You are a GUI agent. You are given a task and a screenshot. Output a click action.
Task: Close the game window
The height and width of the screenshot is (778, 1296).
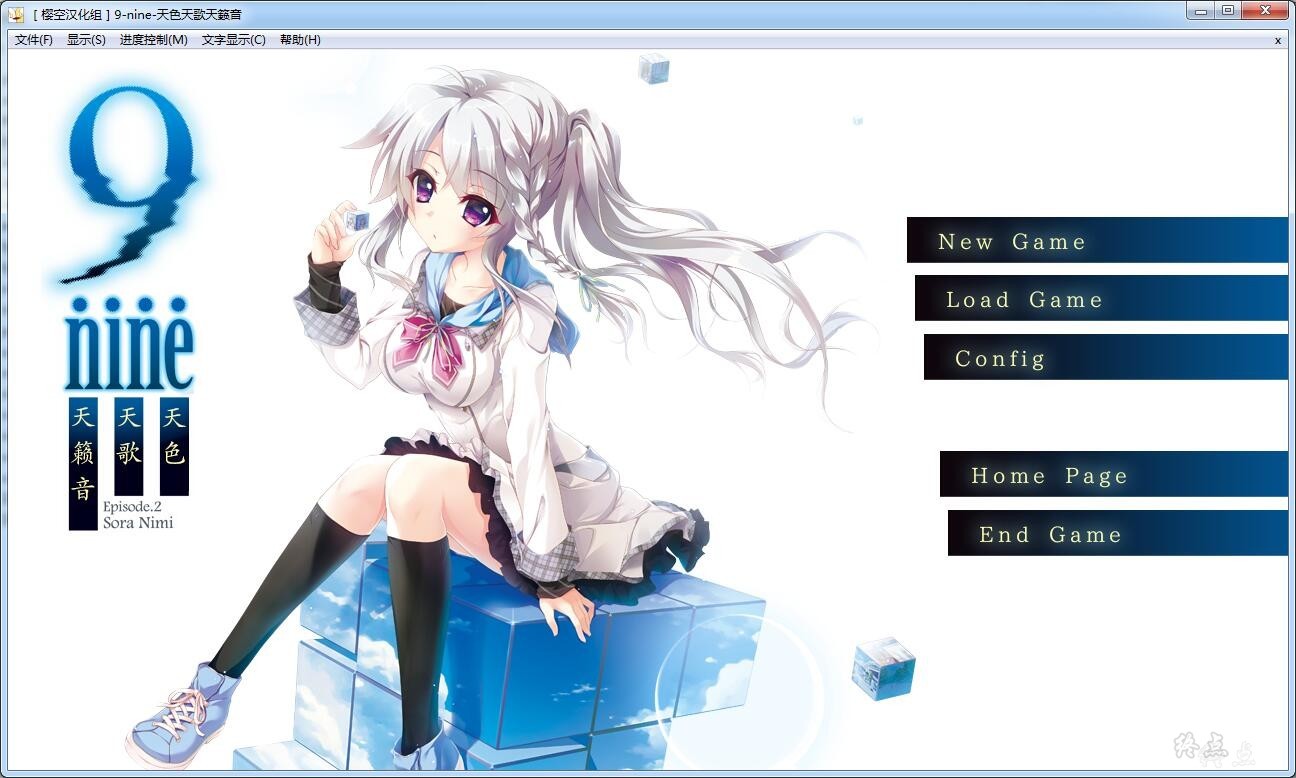1265,10
